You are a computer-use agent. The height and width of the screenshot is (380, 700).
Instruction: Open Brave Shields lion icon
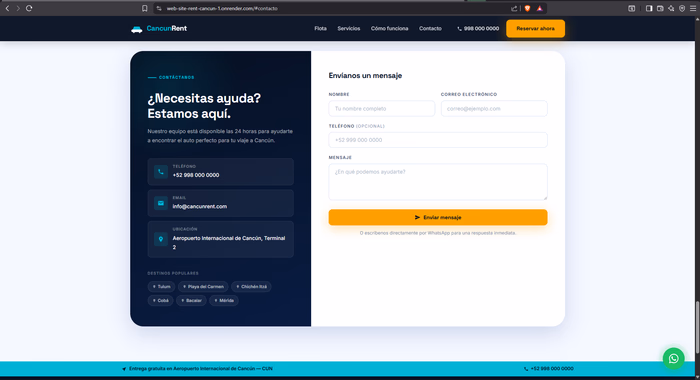point(527,8)
